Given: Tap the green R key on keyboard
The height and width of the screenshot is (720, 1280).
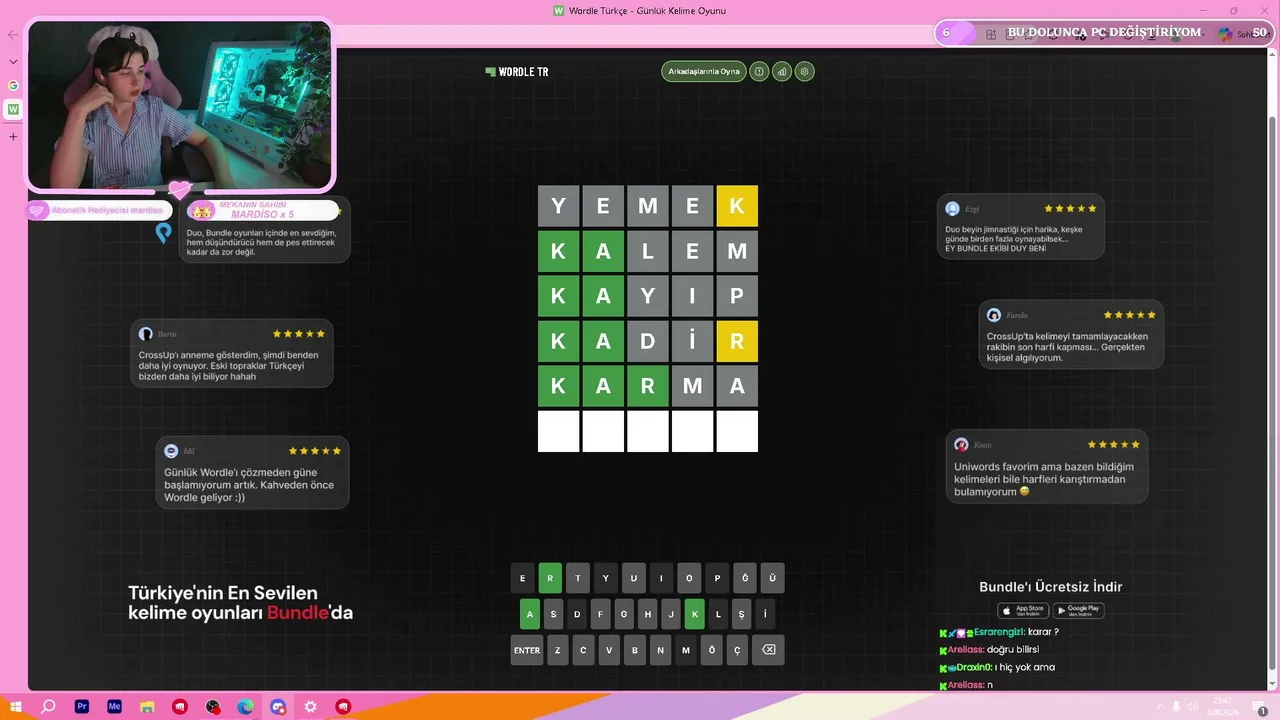Looking at the screenshot, I should click(x=550, y=578).
